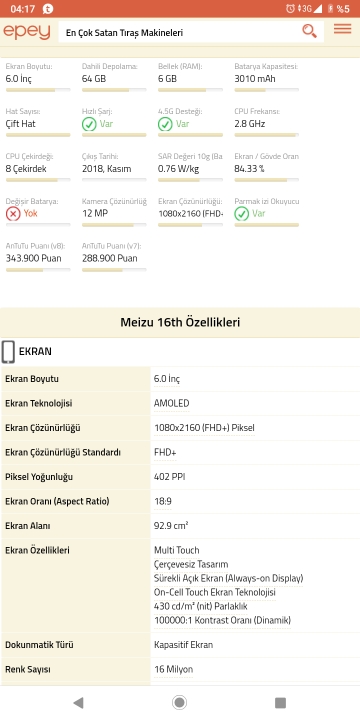Tap the Android home button

tap(179, 702)
